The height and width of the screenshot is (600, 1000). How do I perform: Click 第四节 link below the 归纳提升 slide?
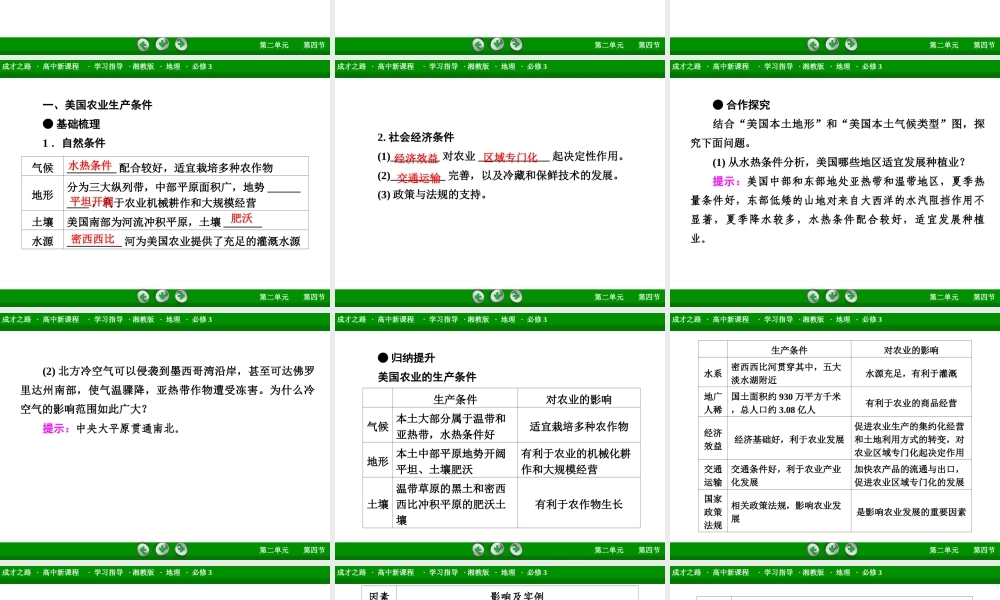pyautogui.click(x=649, y=550)
